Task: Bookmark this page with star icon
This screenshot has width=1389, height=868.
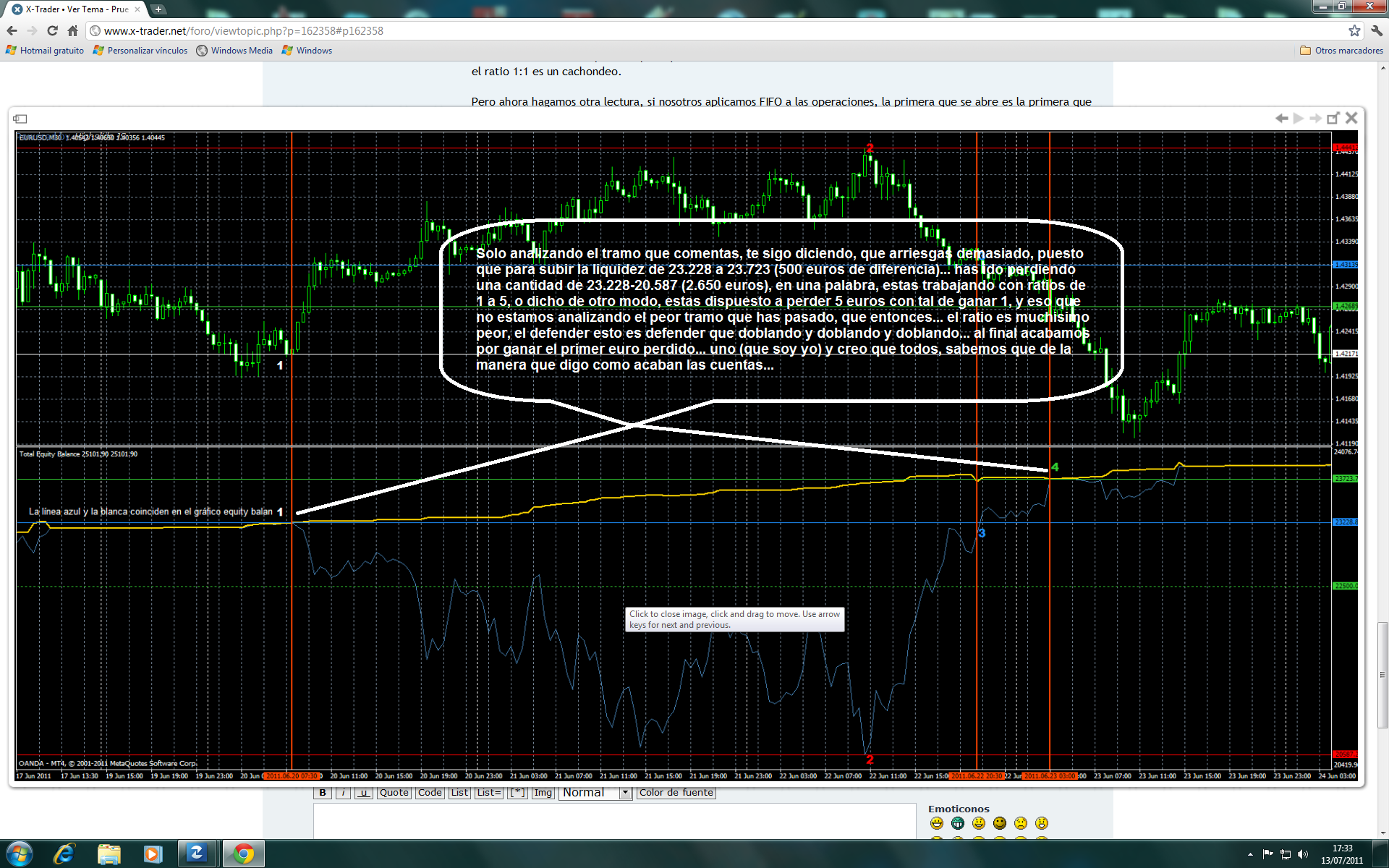Action: click(1354, 30)
